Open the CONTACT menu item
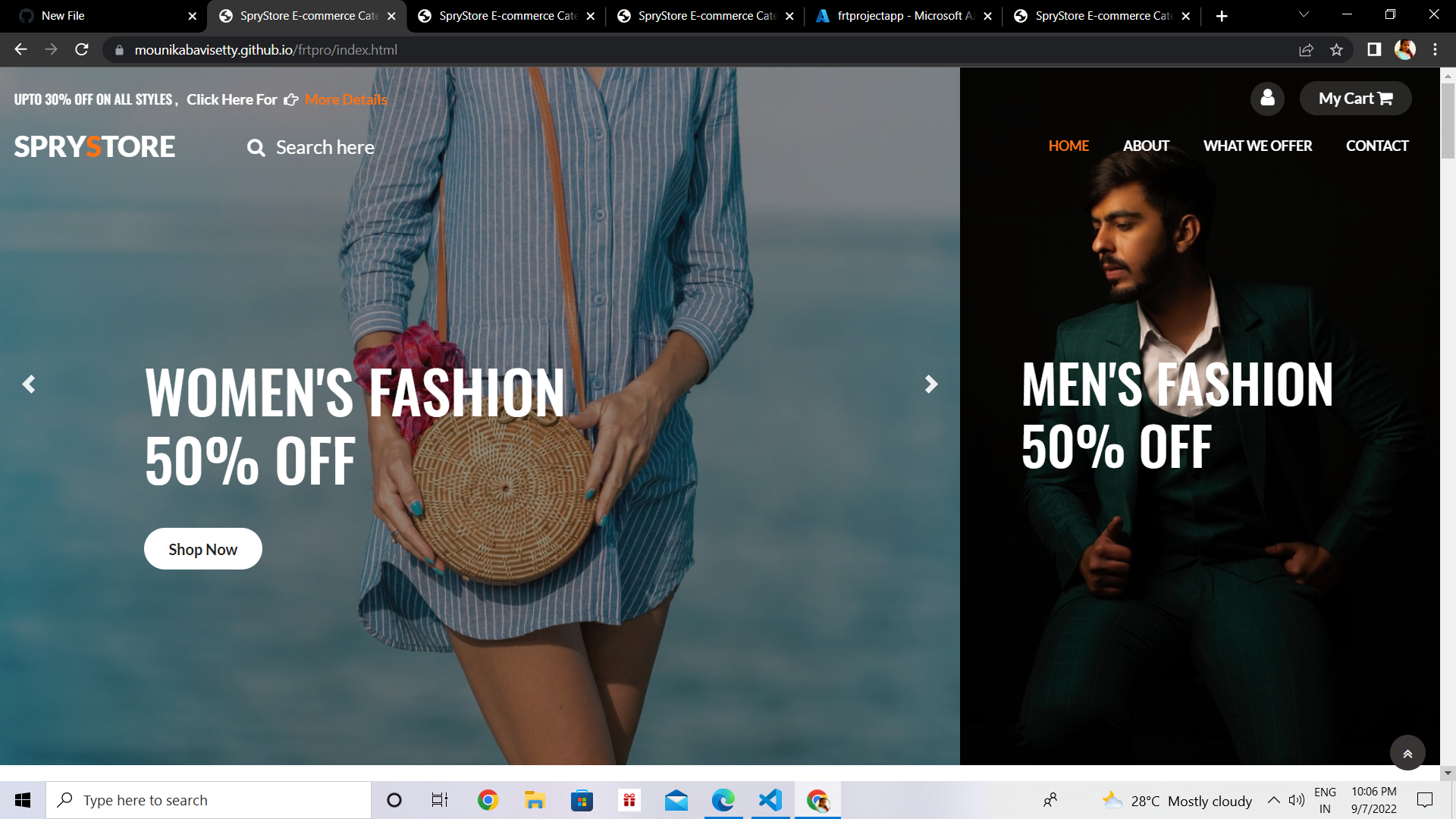This screenshot has width=1456, height=819. (x=1377, y=146)
